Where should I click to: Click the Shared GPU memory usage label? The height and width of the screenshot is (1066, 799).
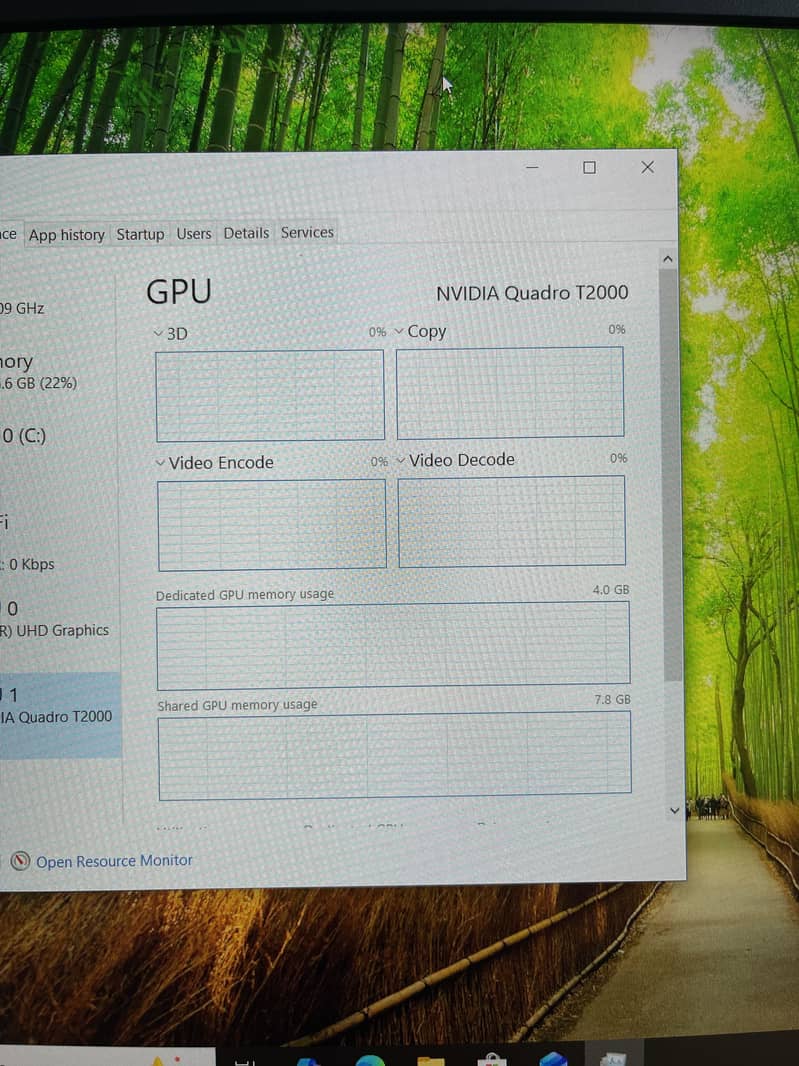coord(237,705)
